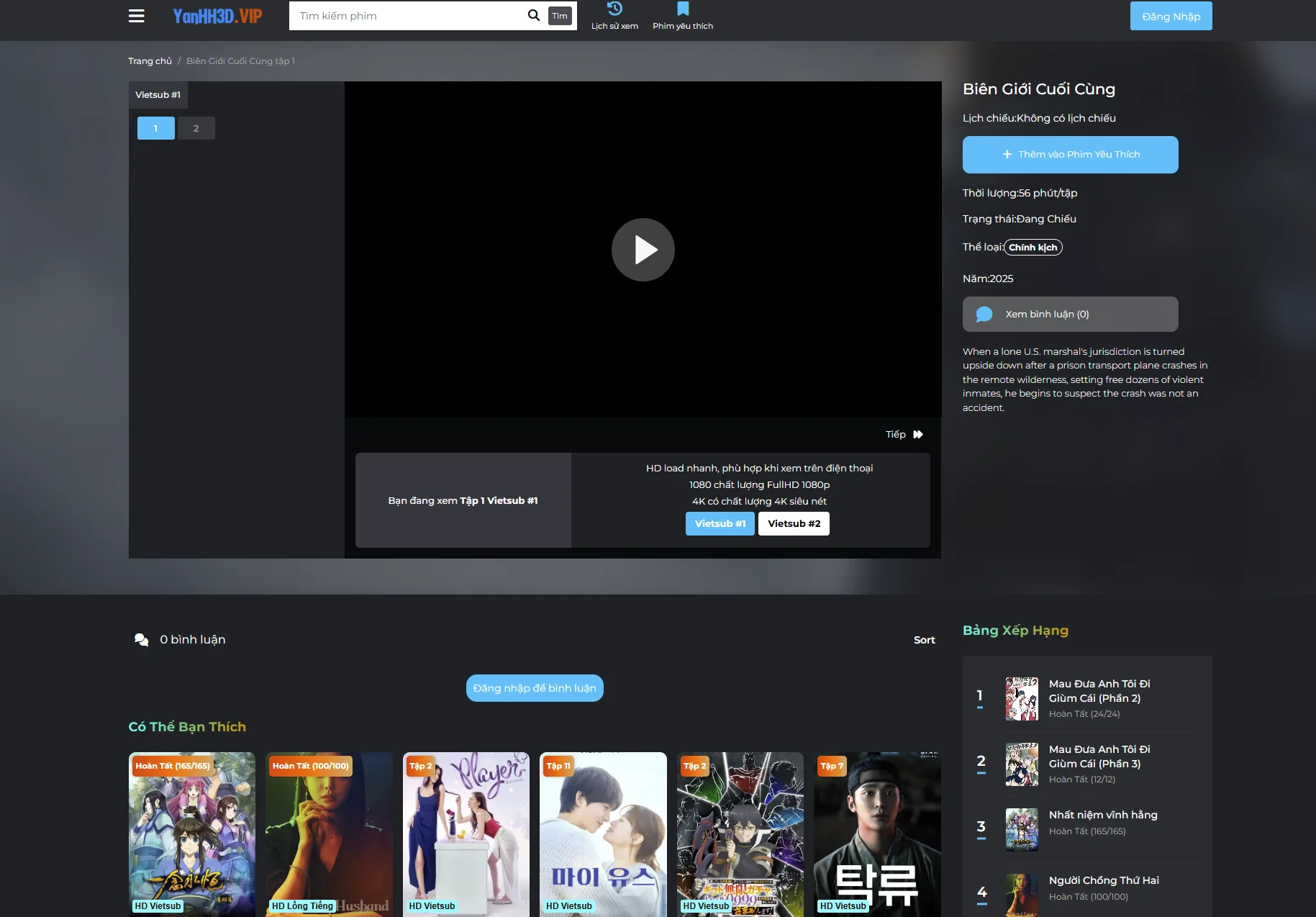The width and height of the screenshot is (1316, 917).
Task: Click the comment bubble icon beside Xem bình luận
Action: [984, 314]
